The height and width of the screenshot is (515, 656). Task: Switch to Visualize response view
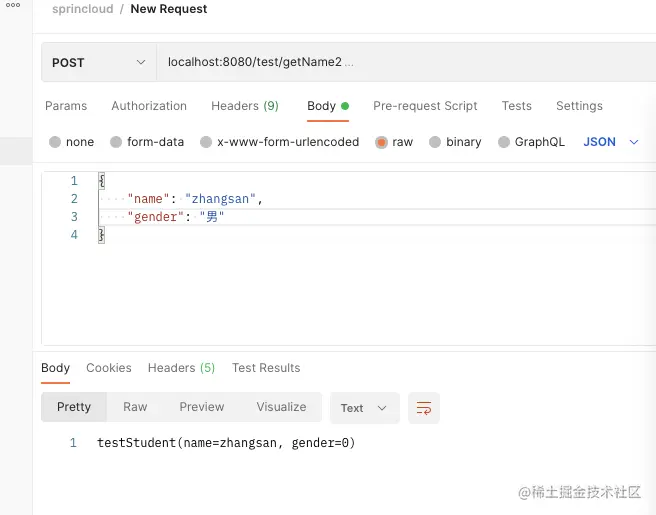[281, 407]
